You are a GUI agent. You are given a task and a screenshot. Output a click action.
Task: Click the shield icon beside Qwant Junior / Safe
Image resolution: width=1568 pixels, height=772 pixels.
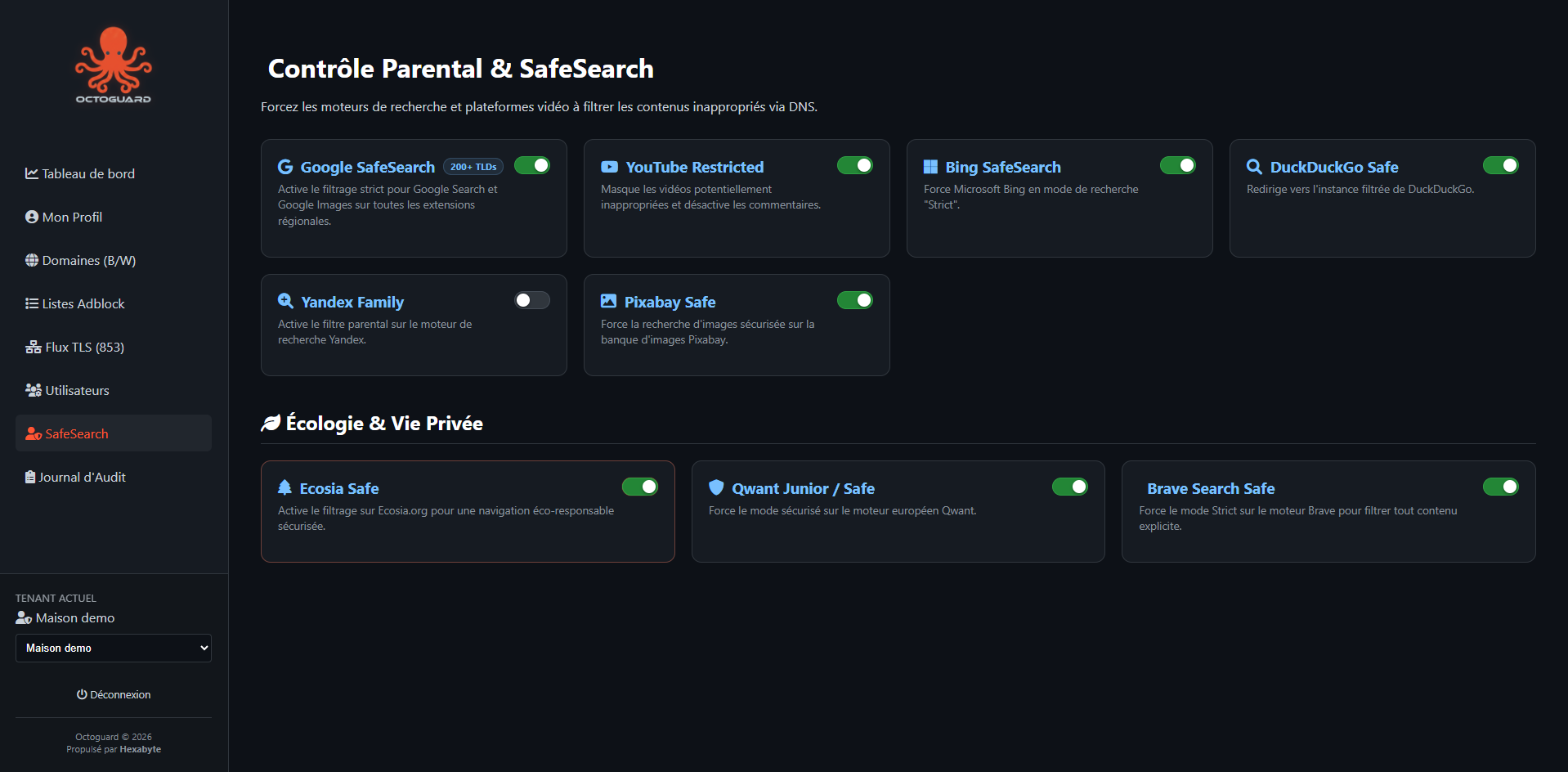point(716,487)
